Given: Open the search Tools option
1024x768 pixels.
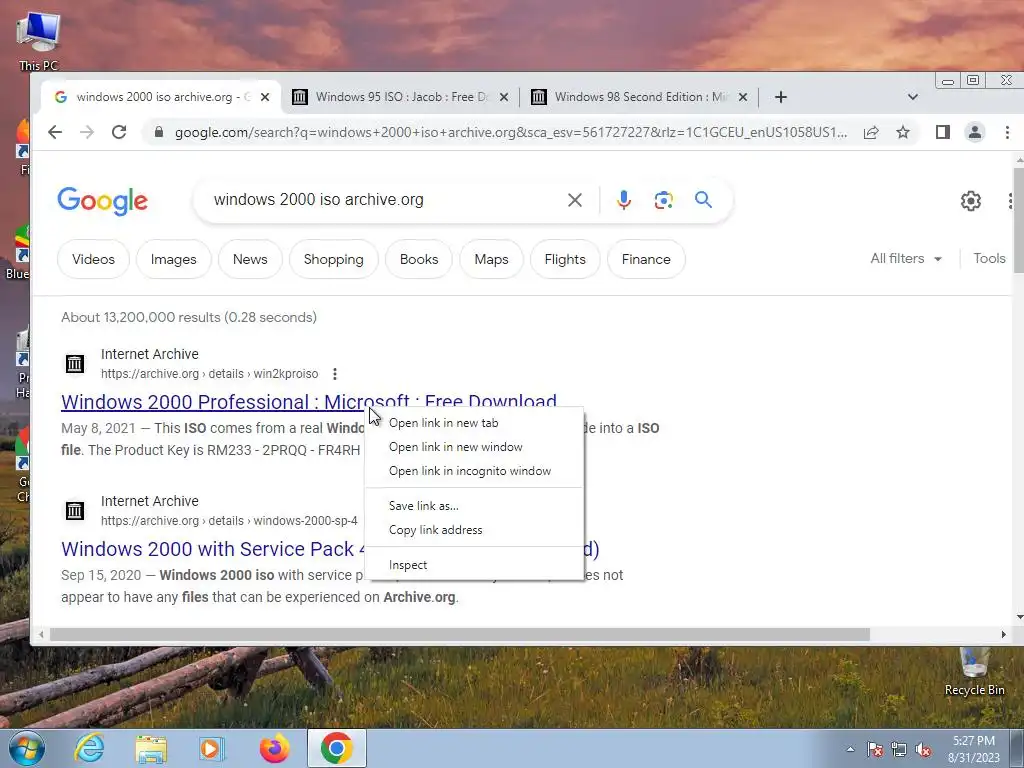Looking at the screenshot, I should pos(989,259).
